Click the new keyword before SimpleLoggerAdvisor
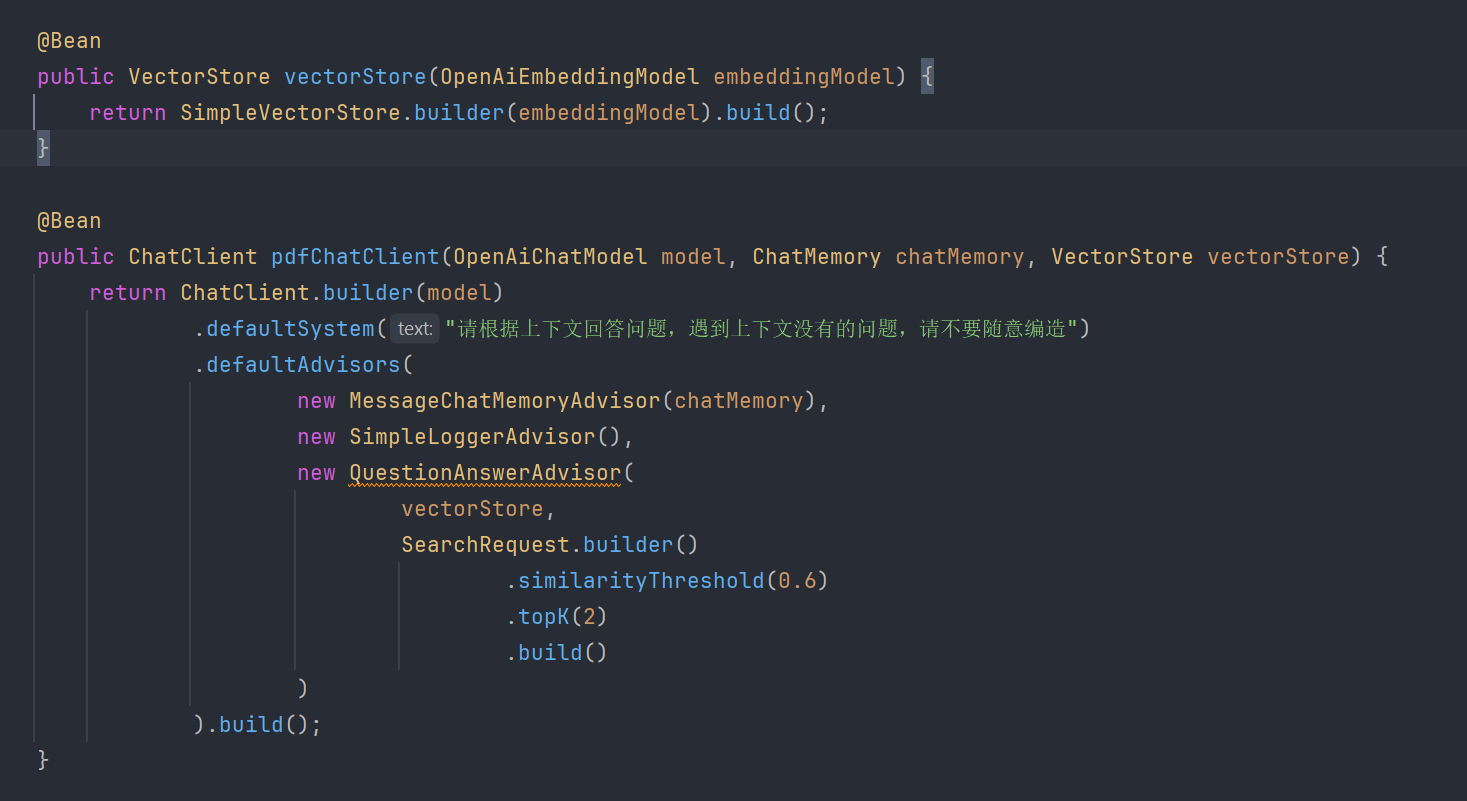1467x801 pixels. (316, 437)
